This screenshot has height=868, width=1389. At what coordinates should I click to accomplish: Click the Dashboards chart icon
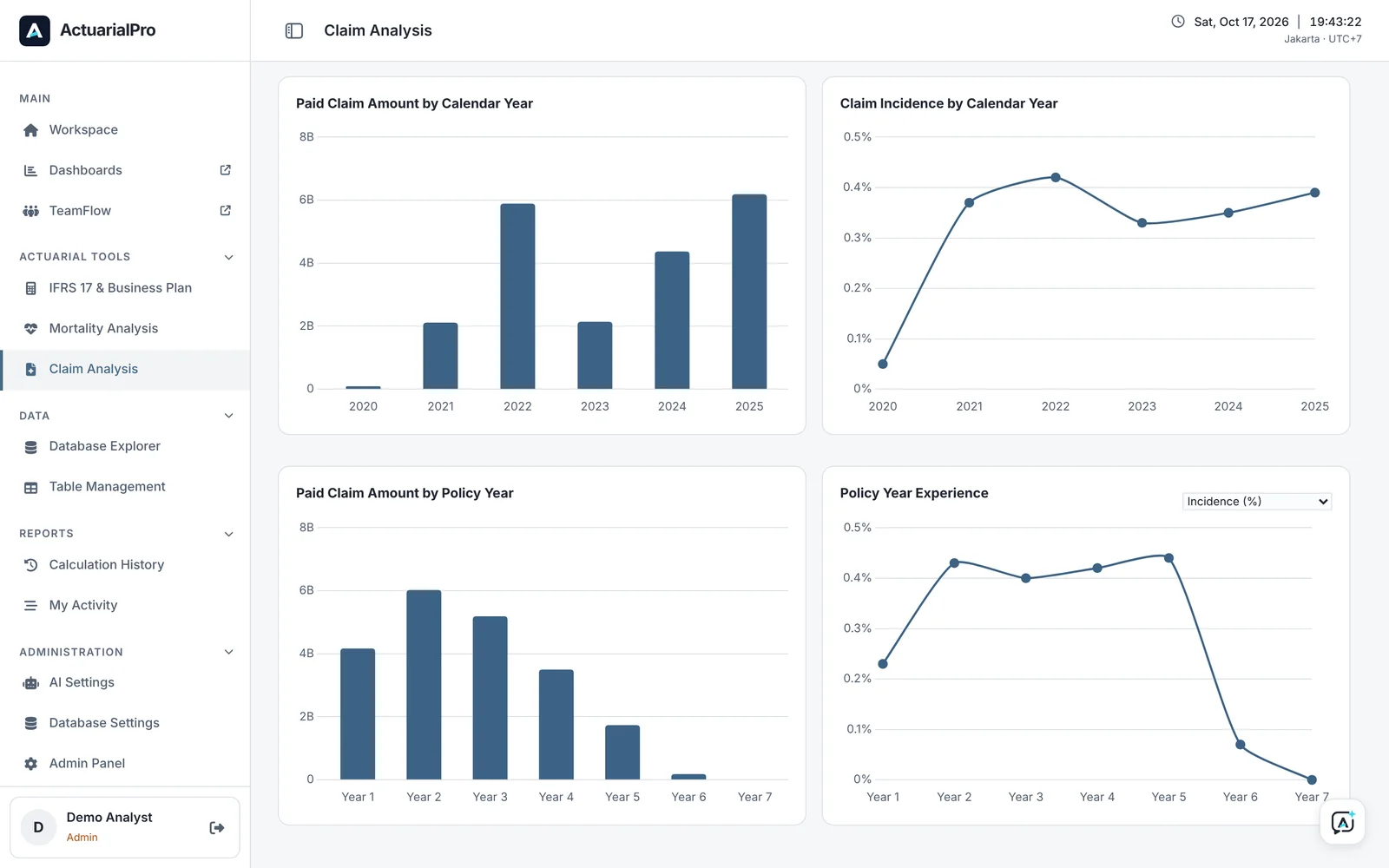[31, 170]
